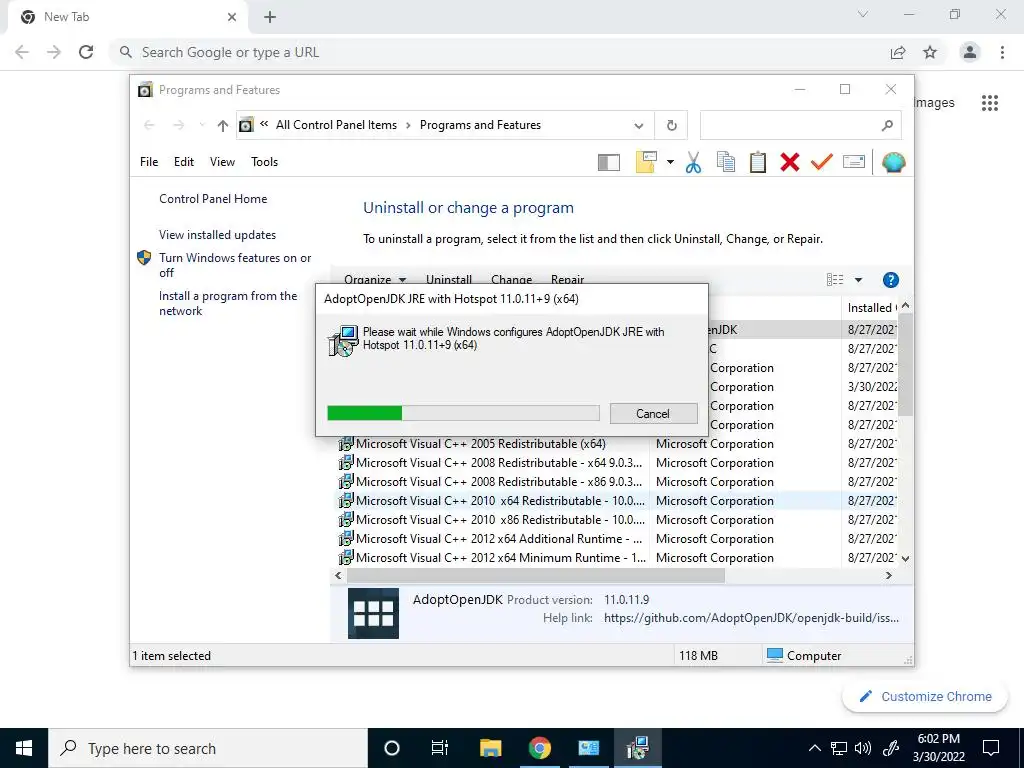
Task: Click the Copy icon in toolbar
Action: (x=726, y=162)
